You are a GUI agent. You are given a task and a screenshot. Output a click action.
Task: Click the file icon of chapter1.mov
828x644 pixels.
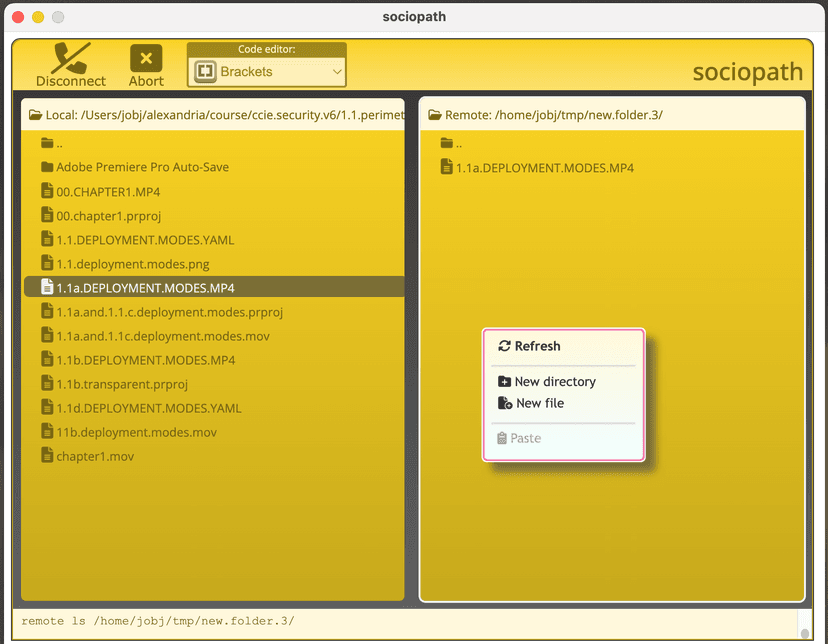click(47, 454)
